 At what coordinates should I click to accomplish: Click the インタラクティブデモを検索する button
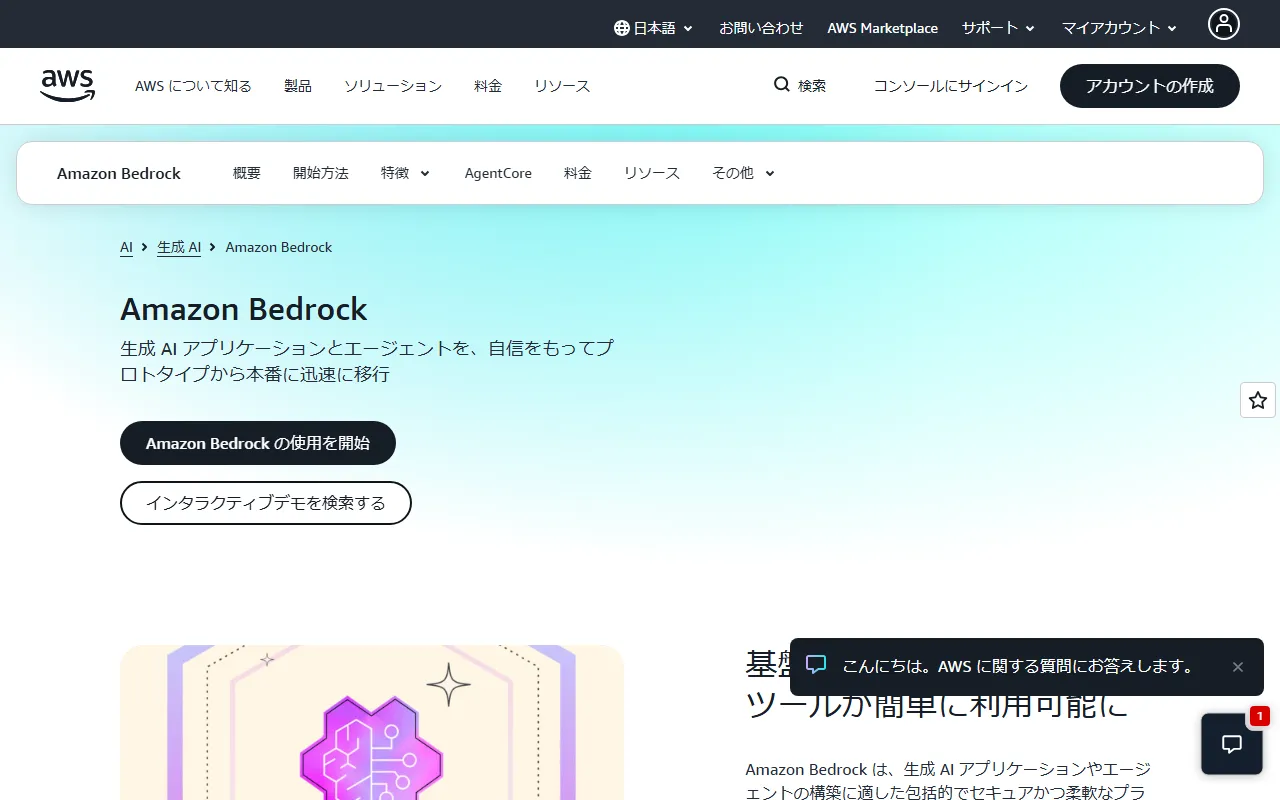(x=265, y=503)
